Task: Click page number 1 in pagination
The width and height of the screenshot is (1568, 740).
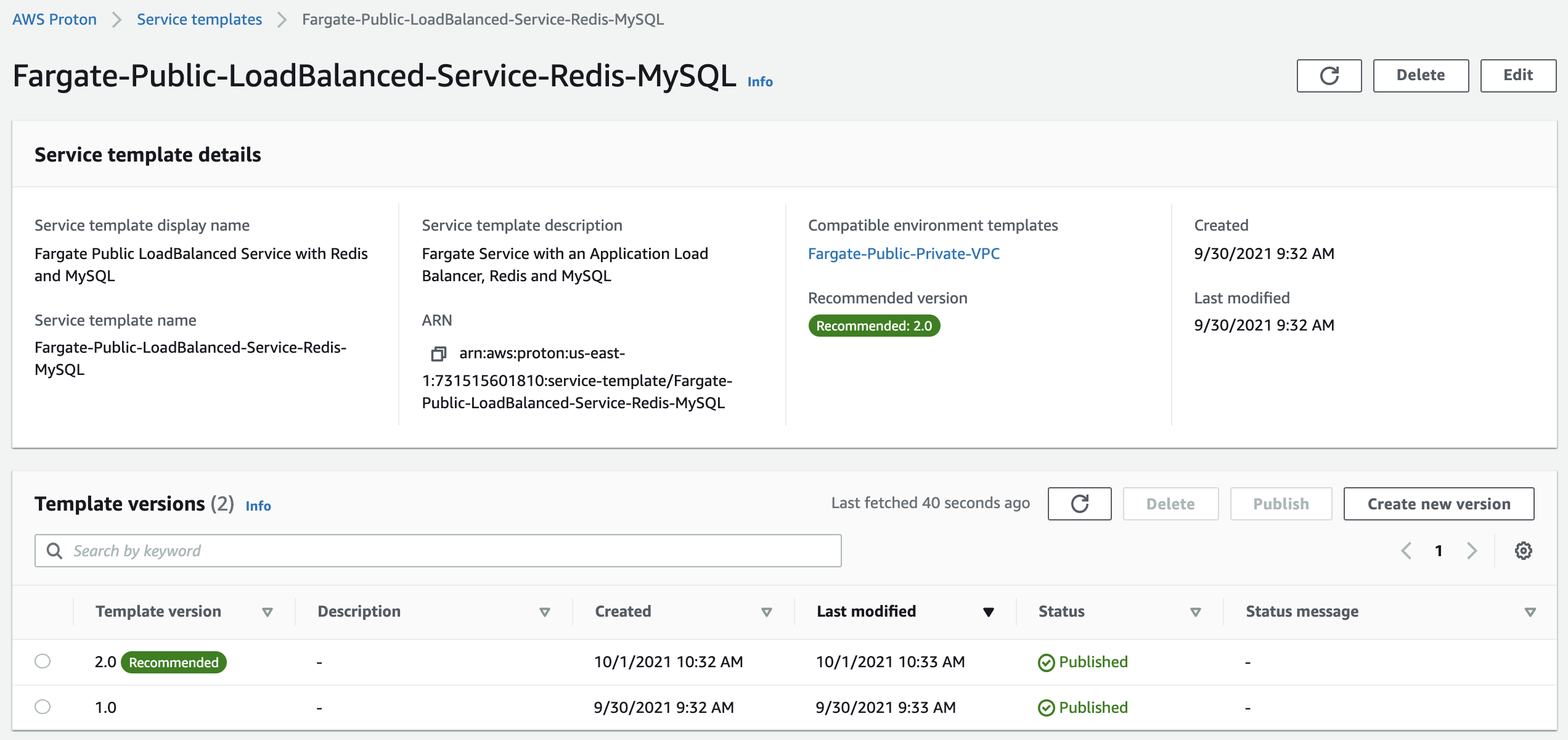Action: pos(1439,551)
